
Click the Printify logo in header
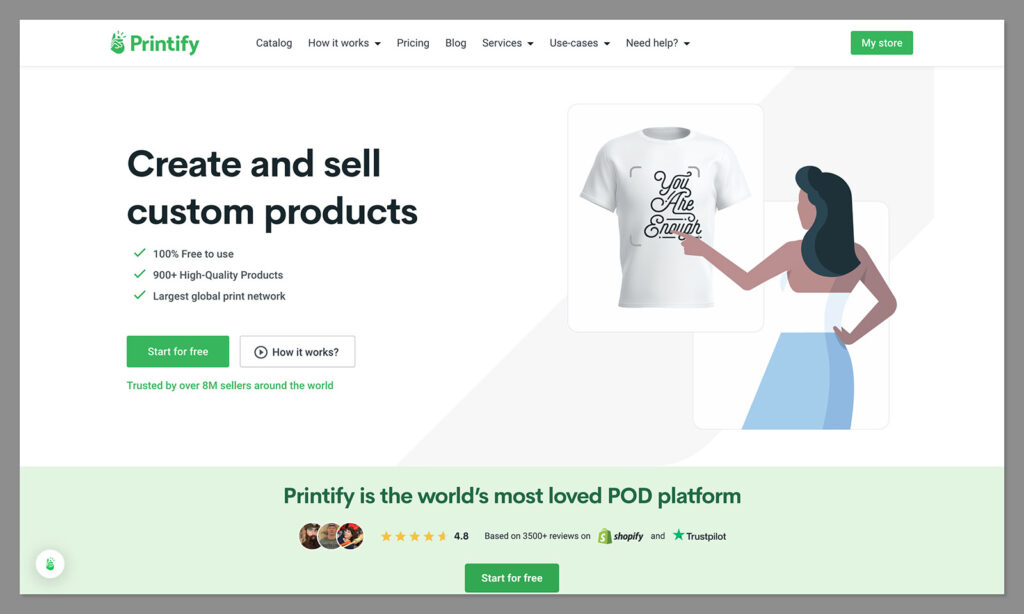[155, 43]
